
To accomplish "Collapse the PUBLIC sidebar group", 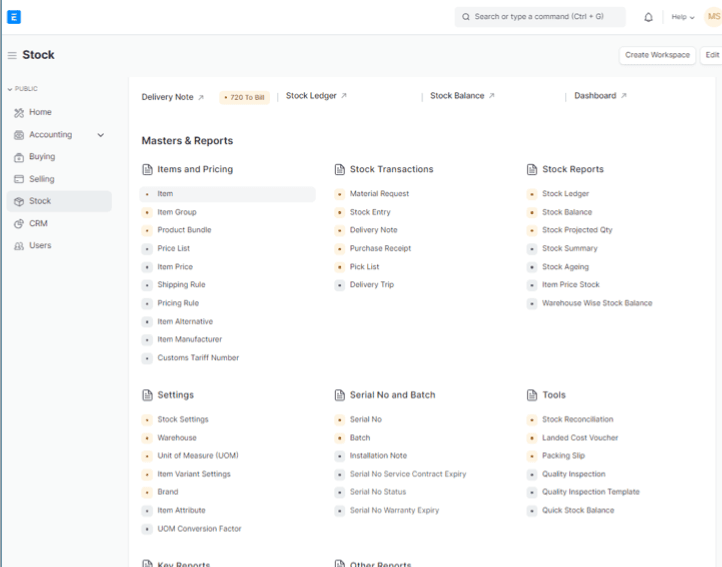I will pos(23,89).
